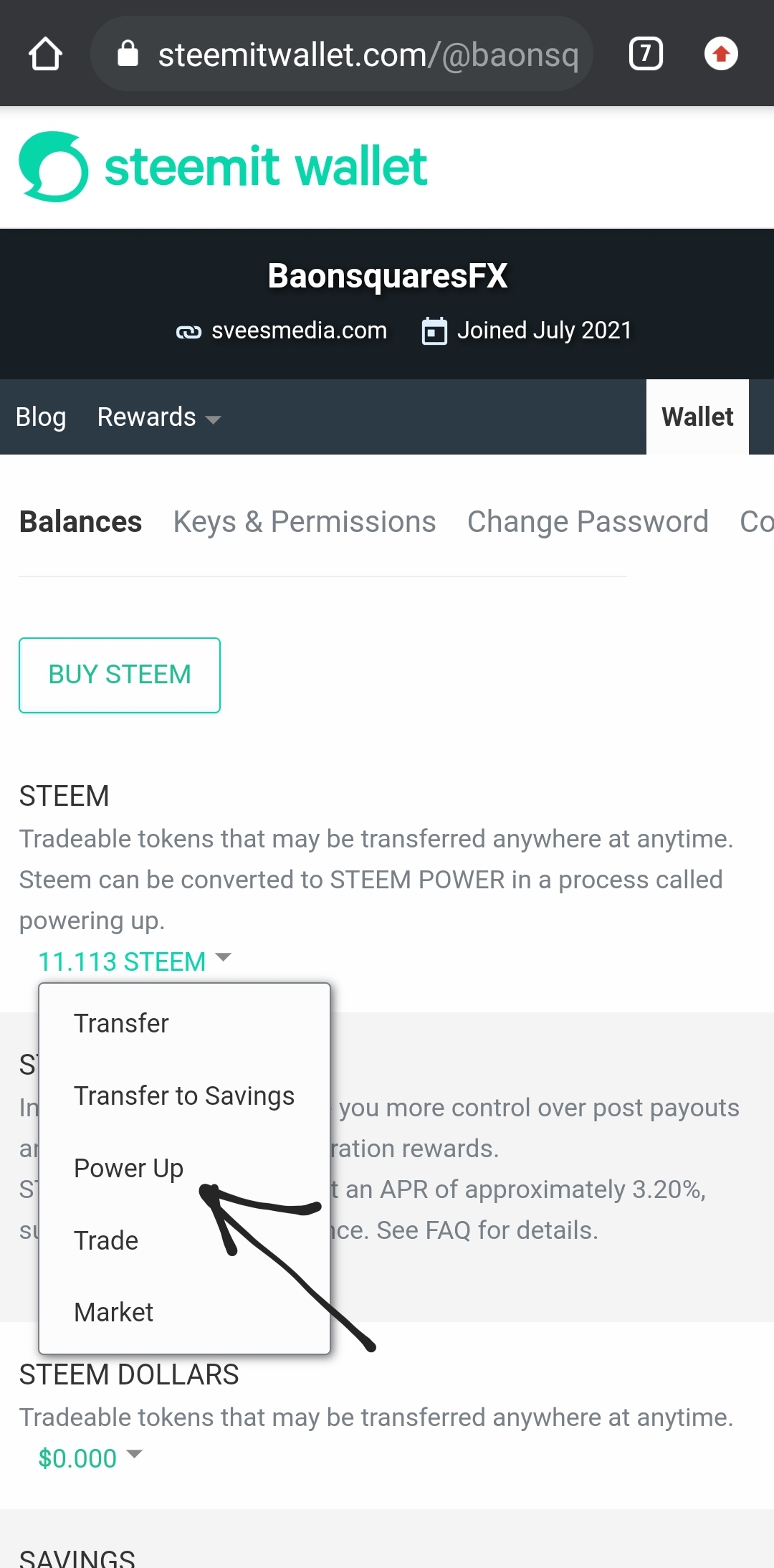This screenshot has width=774, height=1568.
Task: Select Power Up in the menu
Action: [129, 1168]
